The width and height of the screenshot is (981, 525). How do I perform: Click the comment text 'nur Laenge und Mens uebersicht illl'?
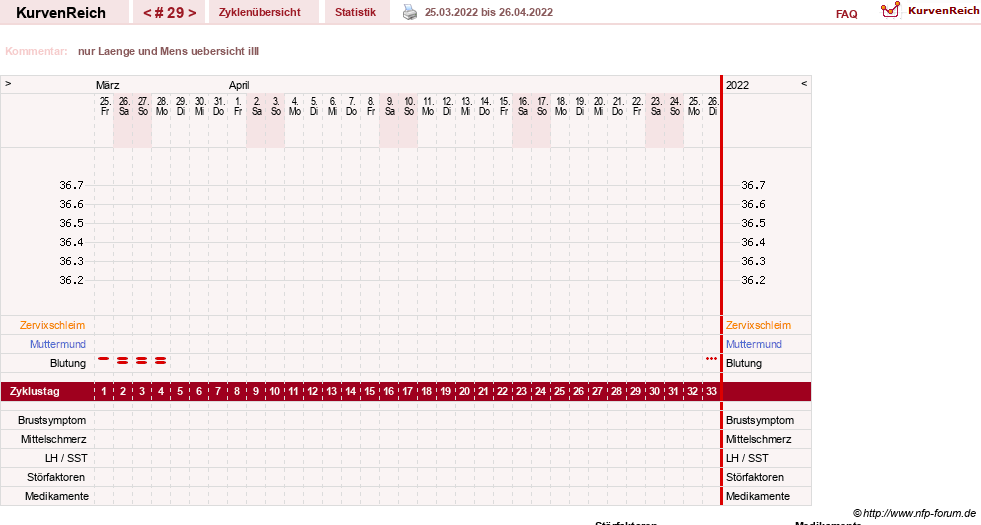tap(168, 51)
